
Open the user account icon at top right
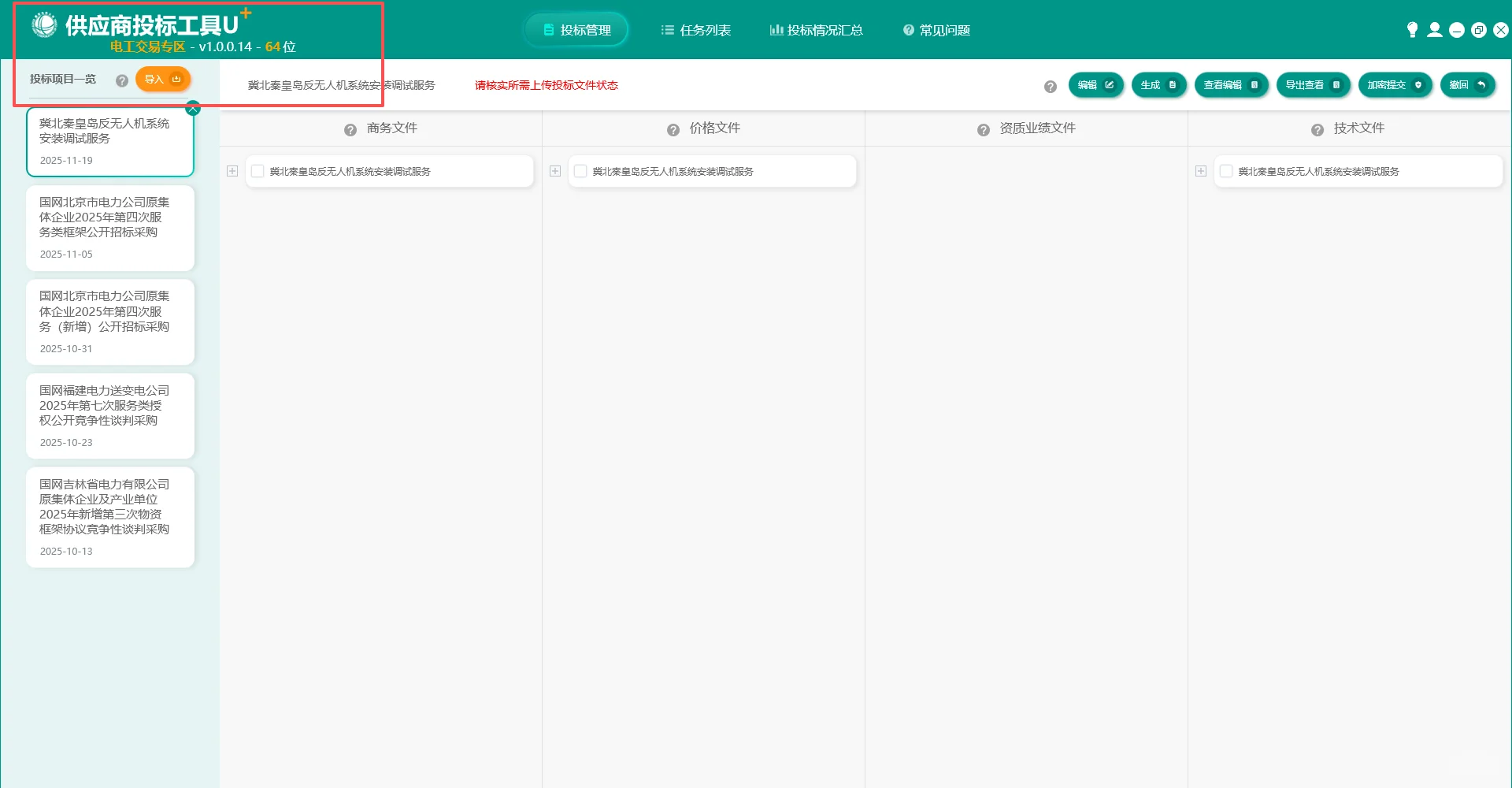point(1436,29)
